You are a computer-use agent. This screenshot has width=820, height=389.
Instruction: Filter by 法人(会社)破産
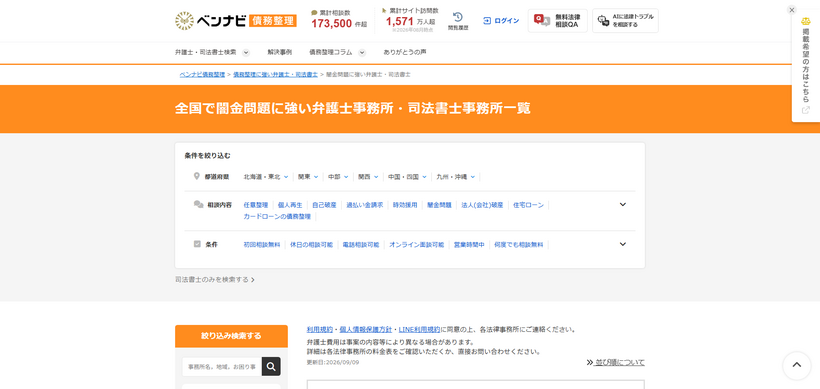(x=482, y=205)
